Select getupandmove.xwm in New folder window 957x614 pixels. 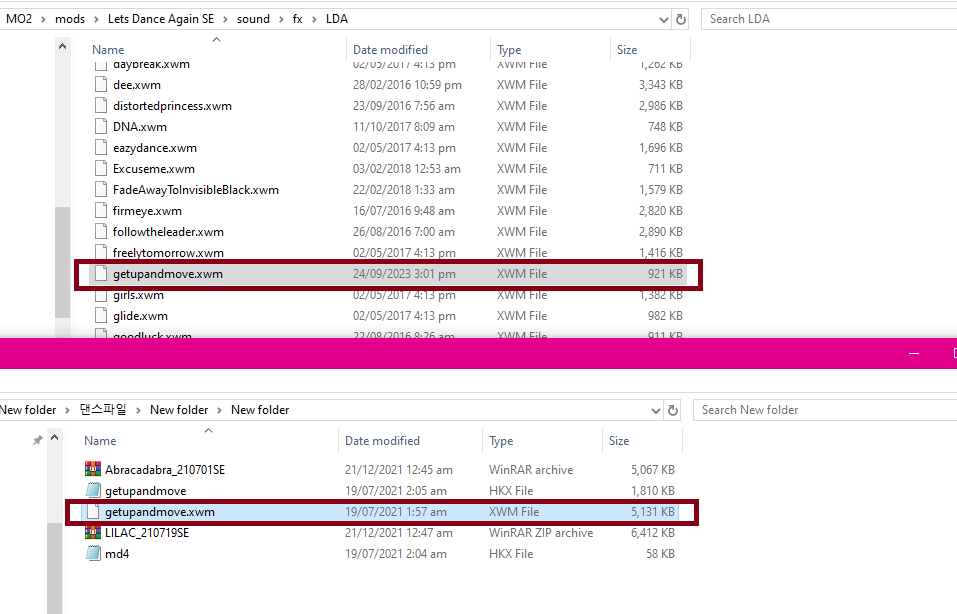point(380,511)
